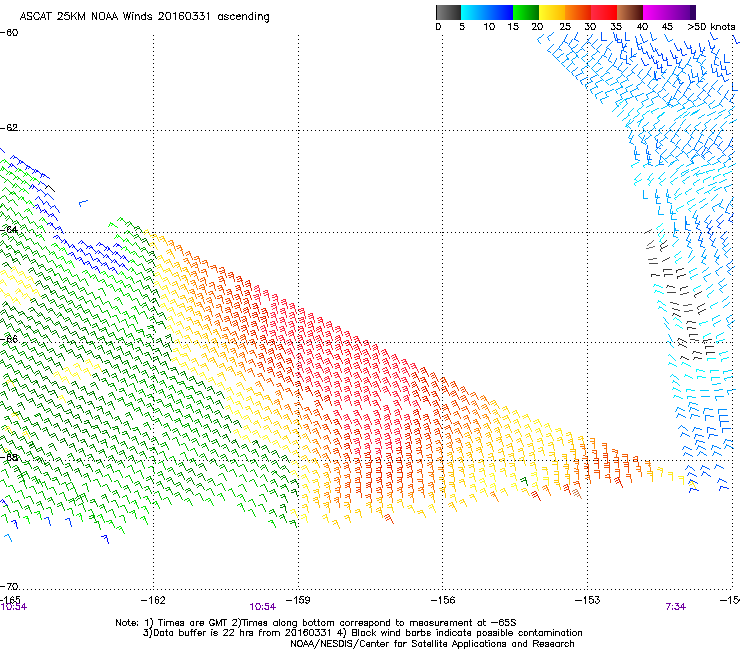Click the dark purple 45-50 knots color band
The image size is (740, 650).
click(x=682, y=12)
